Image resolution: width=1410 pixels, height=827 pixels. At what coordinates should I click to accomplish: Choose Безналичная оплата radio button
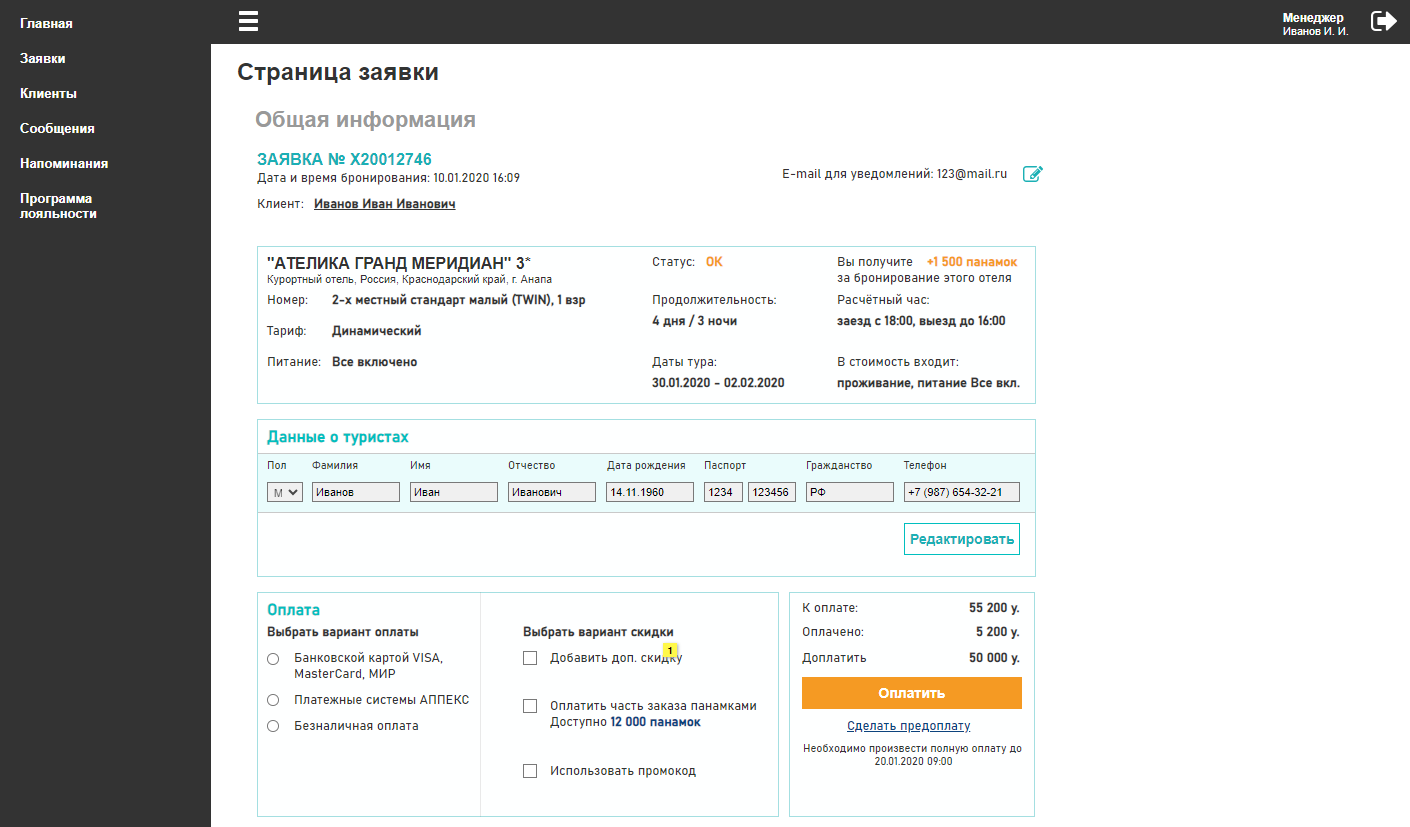273,726
